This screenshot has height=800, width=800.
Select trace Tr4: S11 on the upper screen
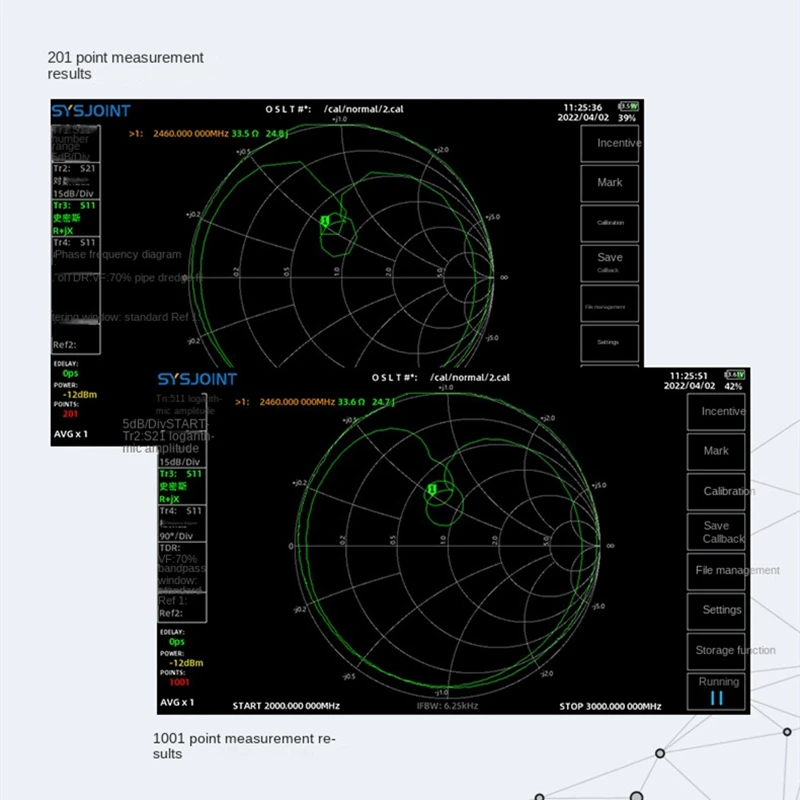pos(76,255)
